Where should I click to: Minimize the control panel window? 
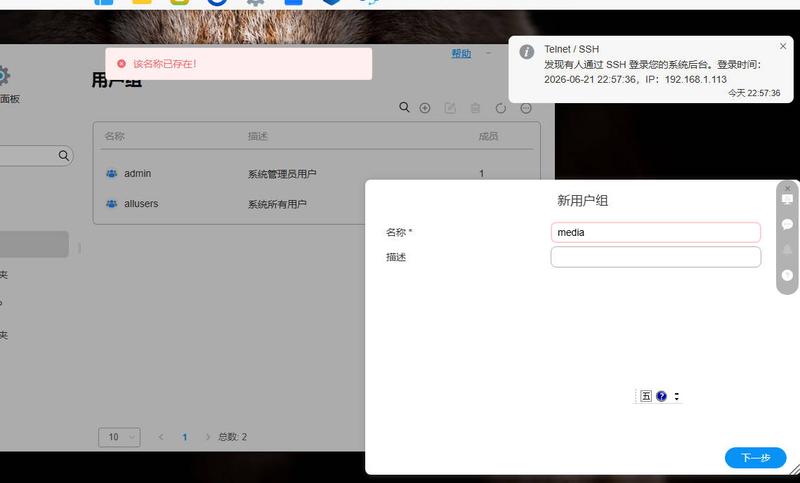tap(488, 53)
